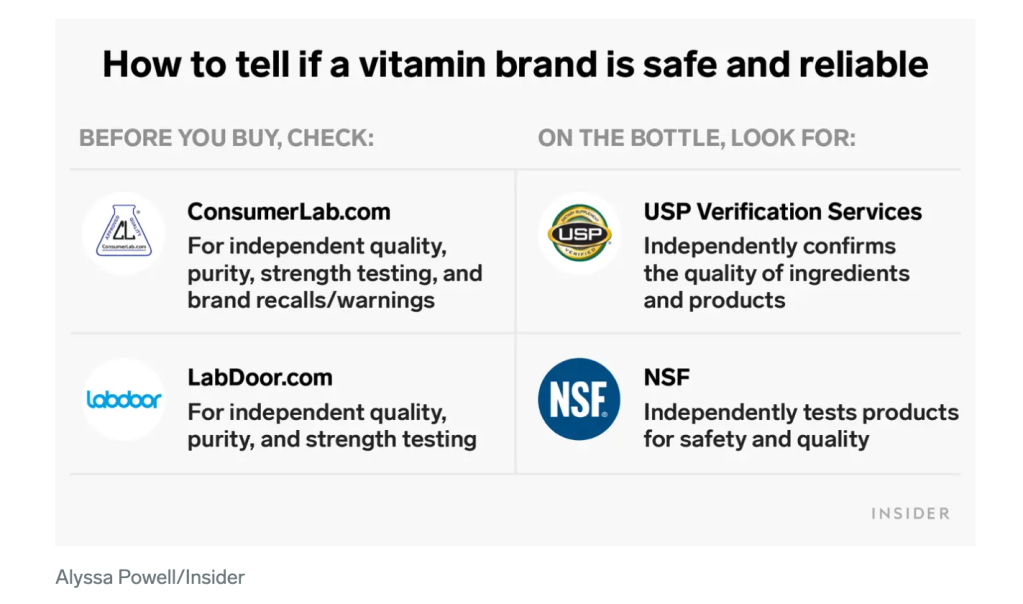Click NSF's safety and quality testing description

(801, 426)
